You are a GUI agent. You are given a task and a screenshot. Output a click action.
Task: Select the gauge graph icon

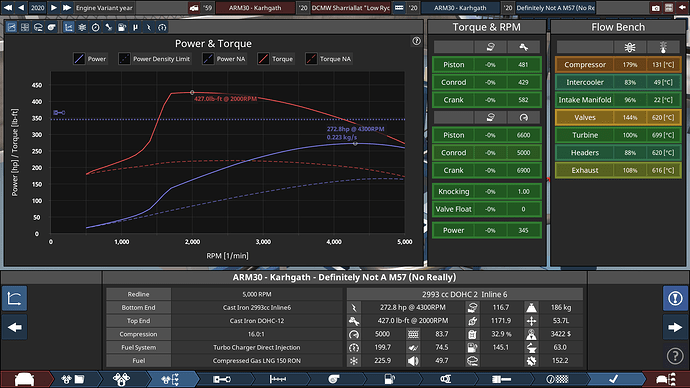coord(95,27)
